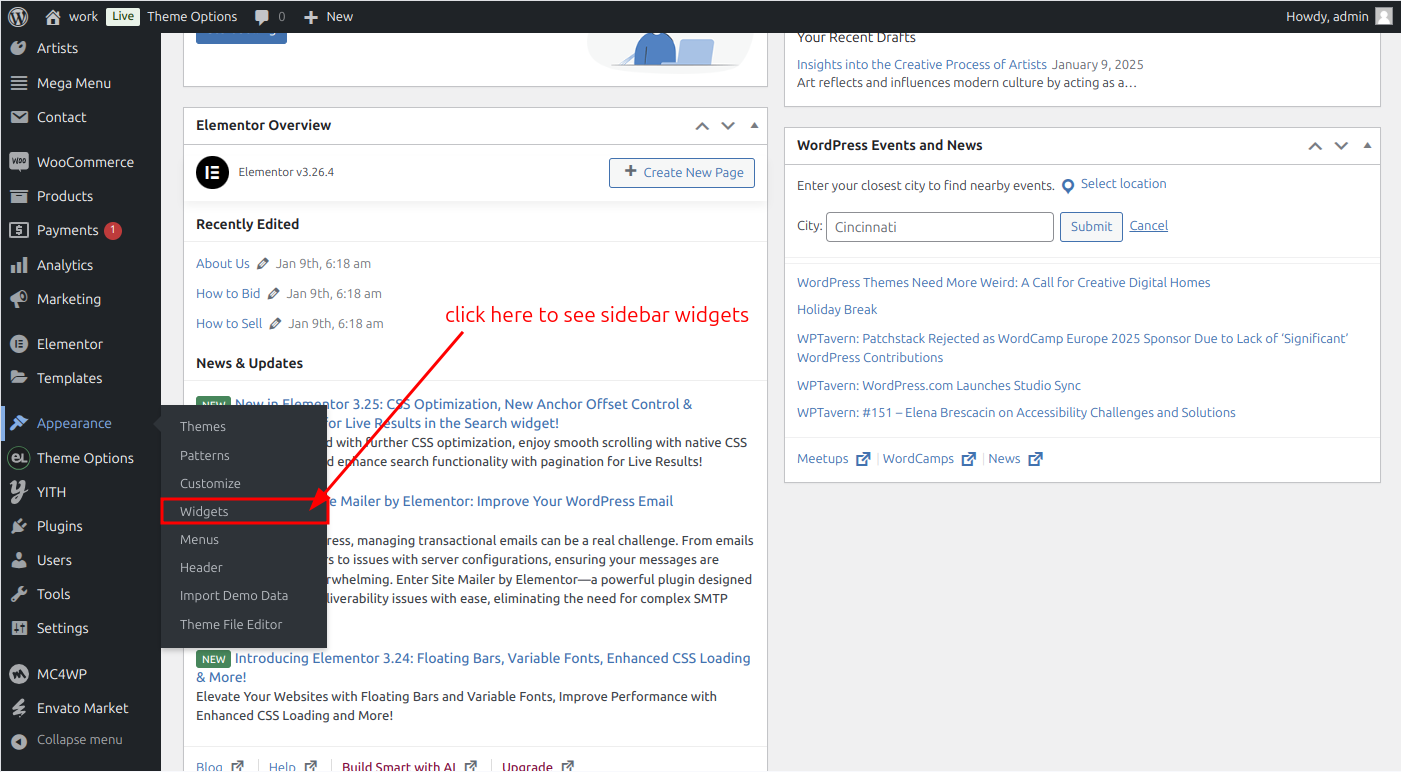This screenshot has height=772, width=1401.
Task: Collapse the WordPress Events and News panel
Action: tap(1367, 146)
